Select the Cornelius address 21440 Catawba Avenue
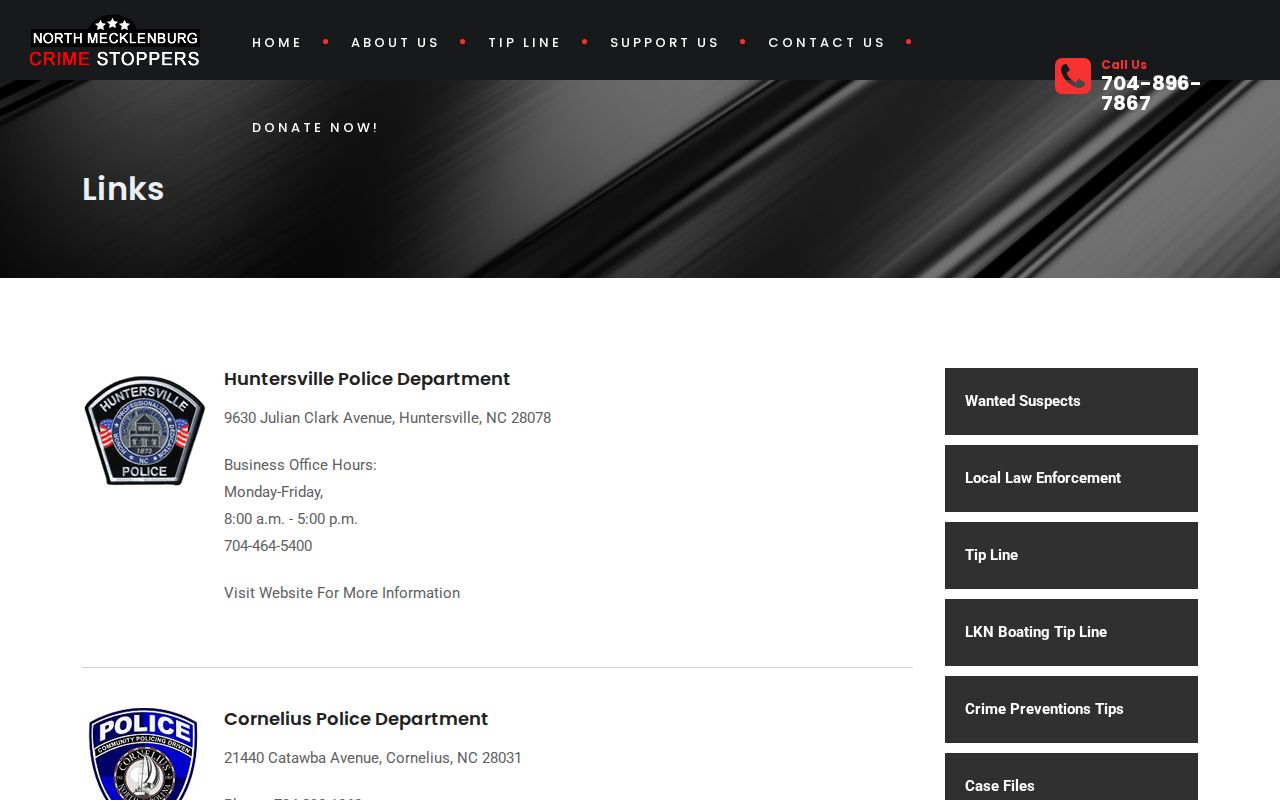The height and width of the screenshot is (800, 1280). tap(373, 758)
